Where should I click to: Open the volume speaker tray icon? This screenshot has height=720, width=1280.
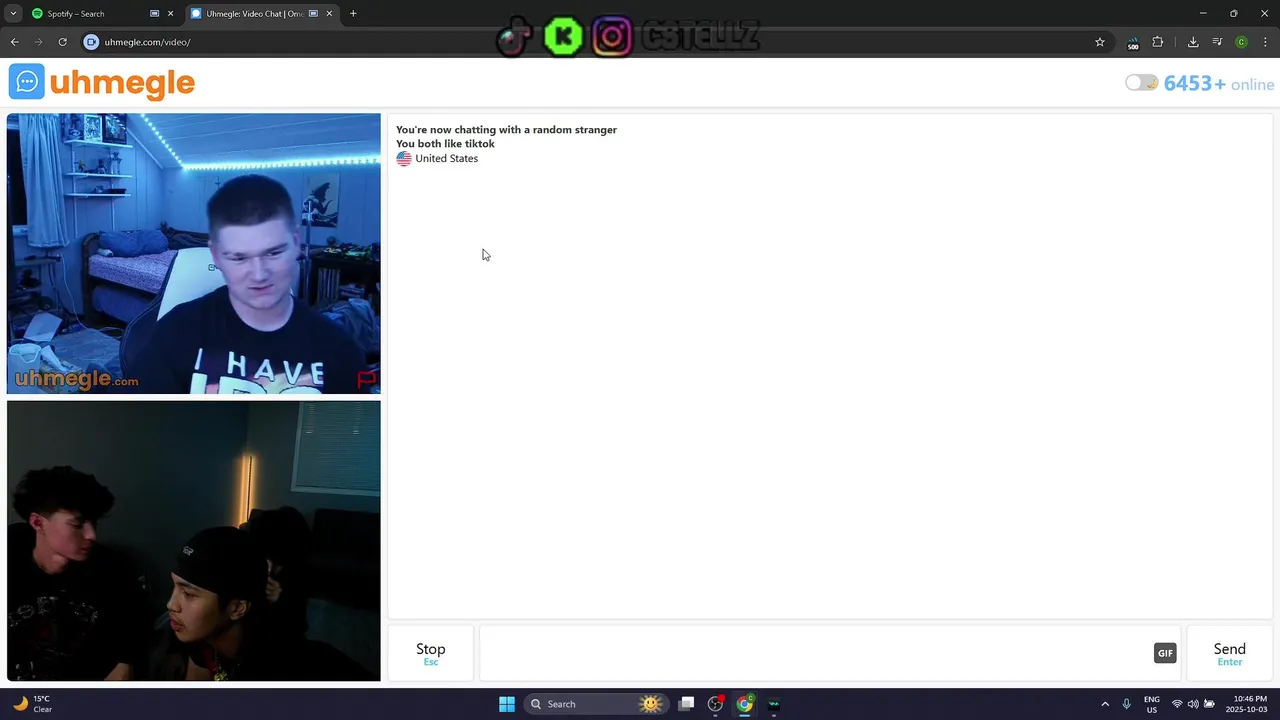click(1193, 704)
